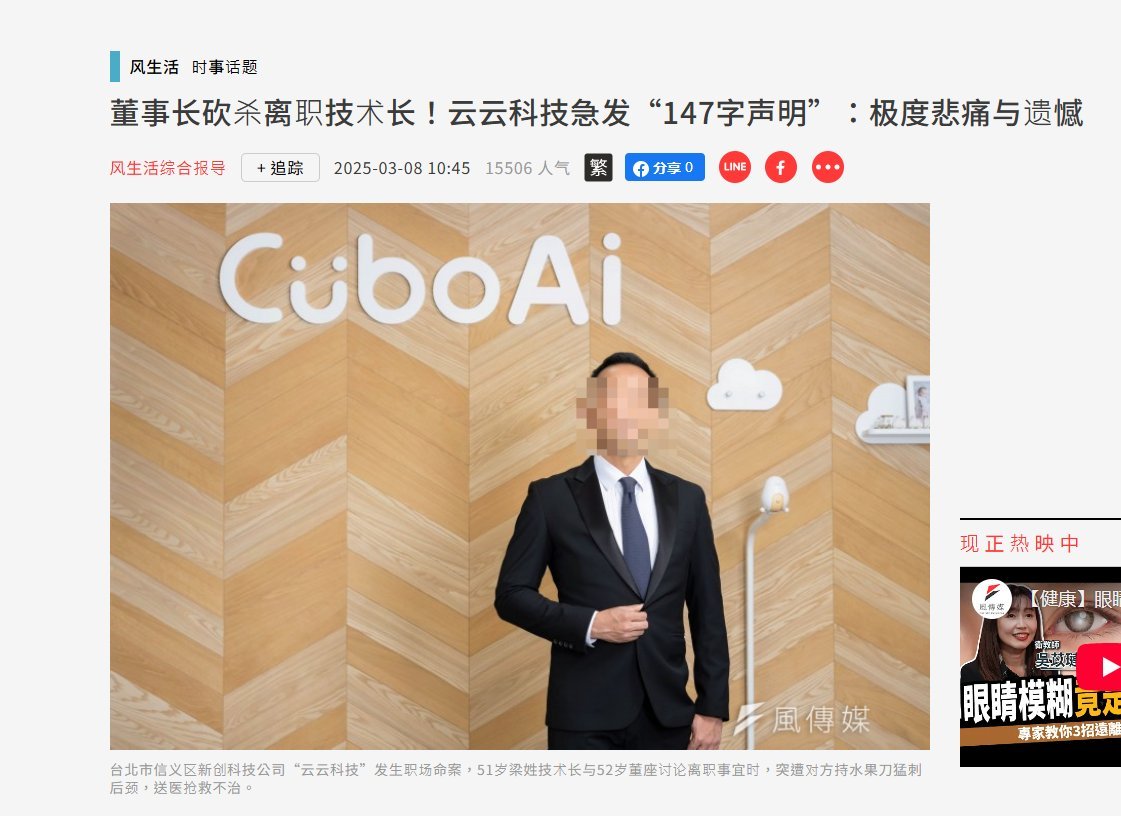Click the 風傳媒 watermark on the photo

point(803,719)
